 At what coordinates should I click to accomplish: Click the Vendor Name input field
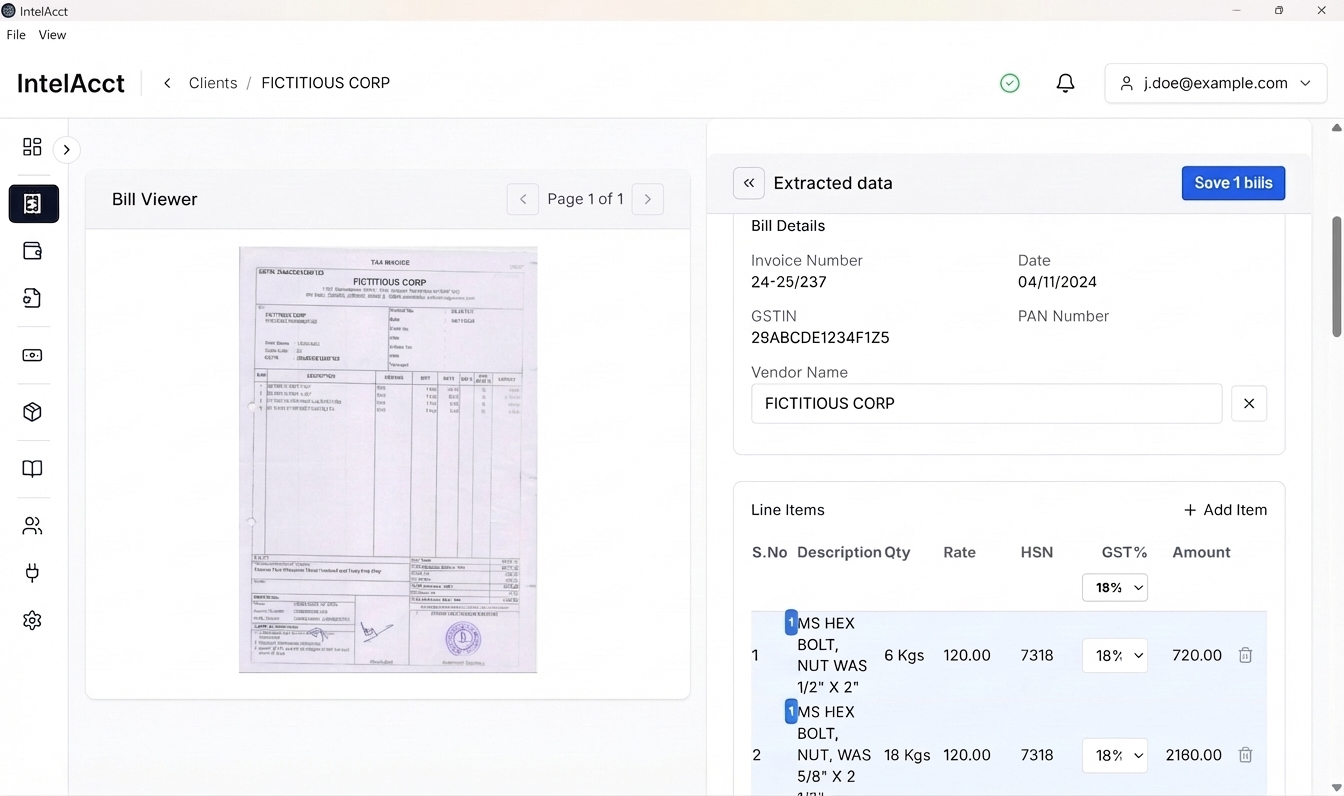tap(985, 404)
